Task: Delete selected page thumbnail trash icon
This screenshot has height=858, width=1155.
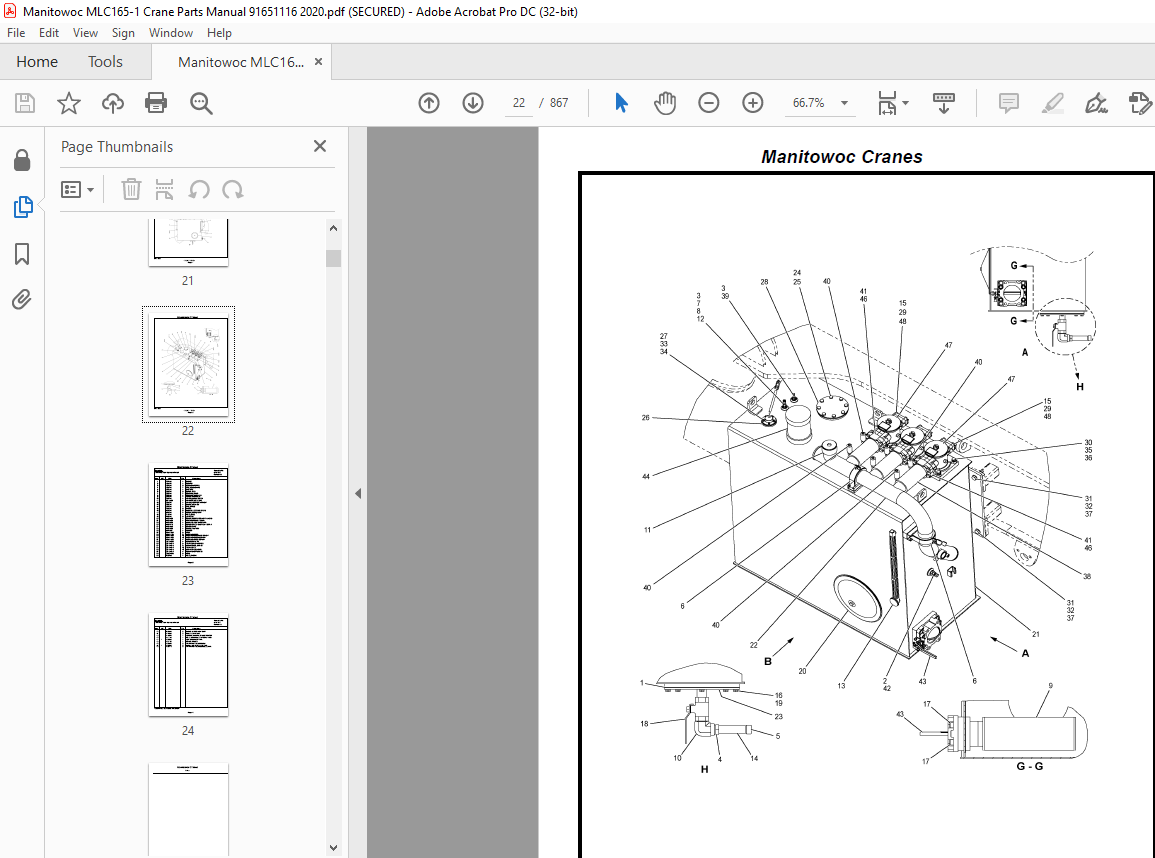Action: point(131,189)
